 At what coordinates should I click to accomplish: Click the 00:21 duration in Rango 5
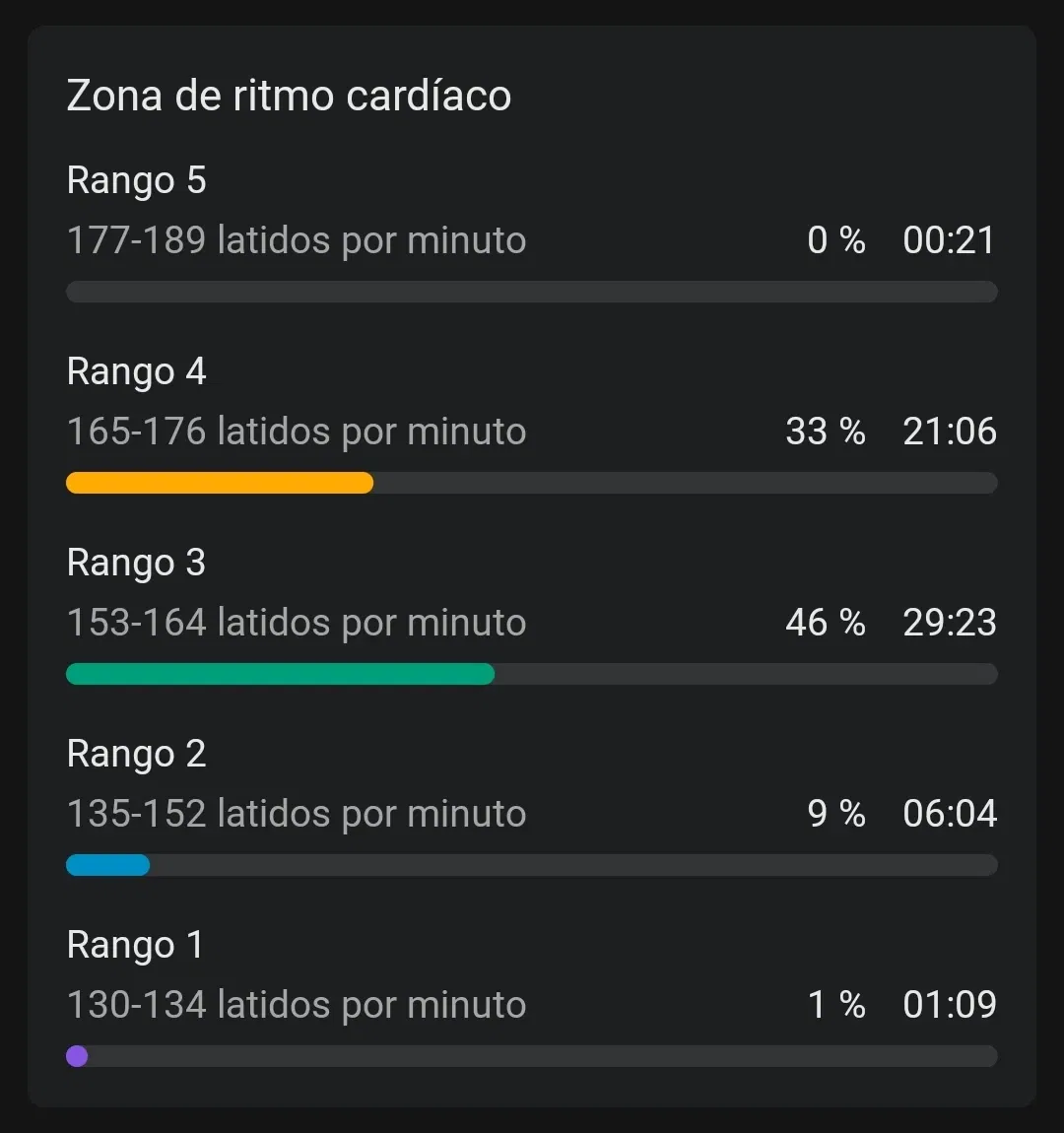coord(950,240)
